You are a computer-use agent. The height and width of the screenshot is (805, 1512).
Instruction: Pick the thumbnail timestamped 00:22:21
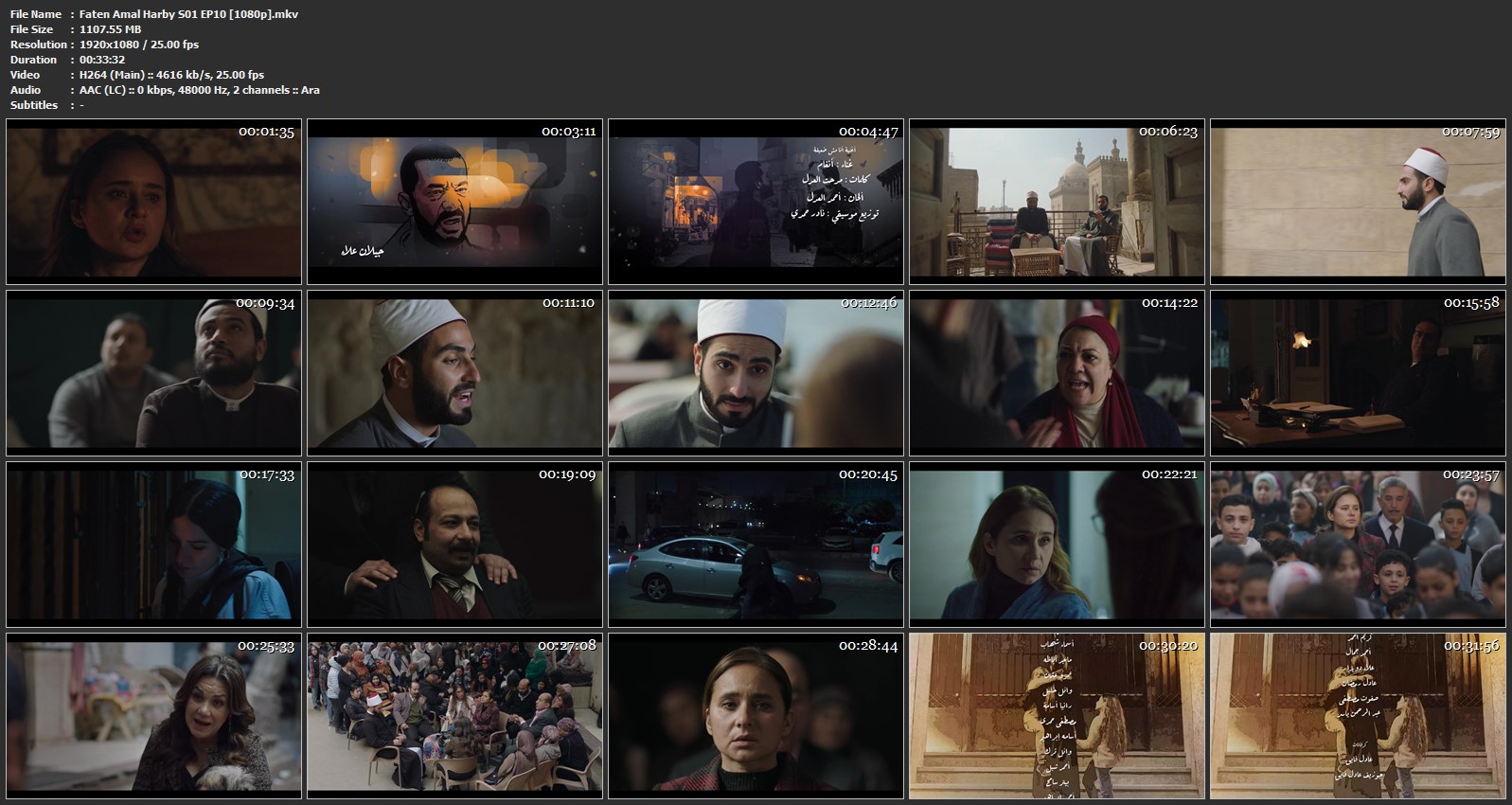pos(1057,545)
